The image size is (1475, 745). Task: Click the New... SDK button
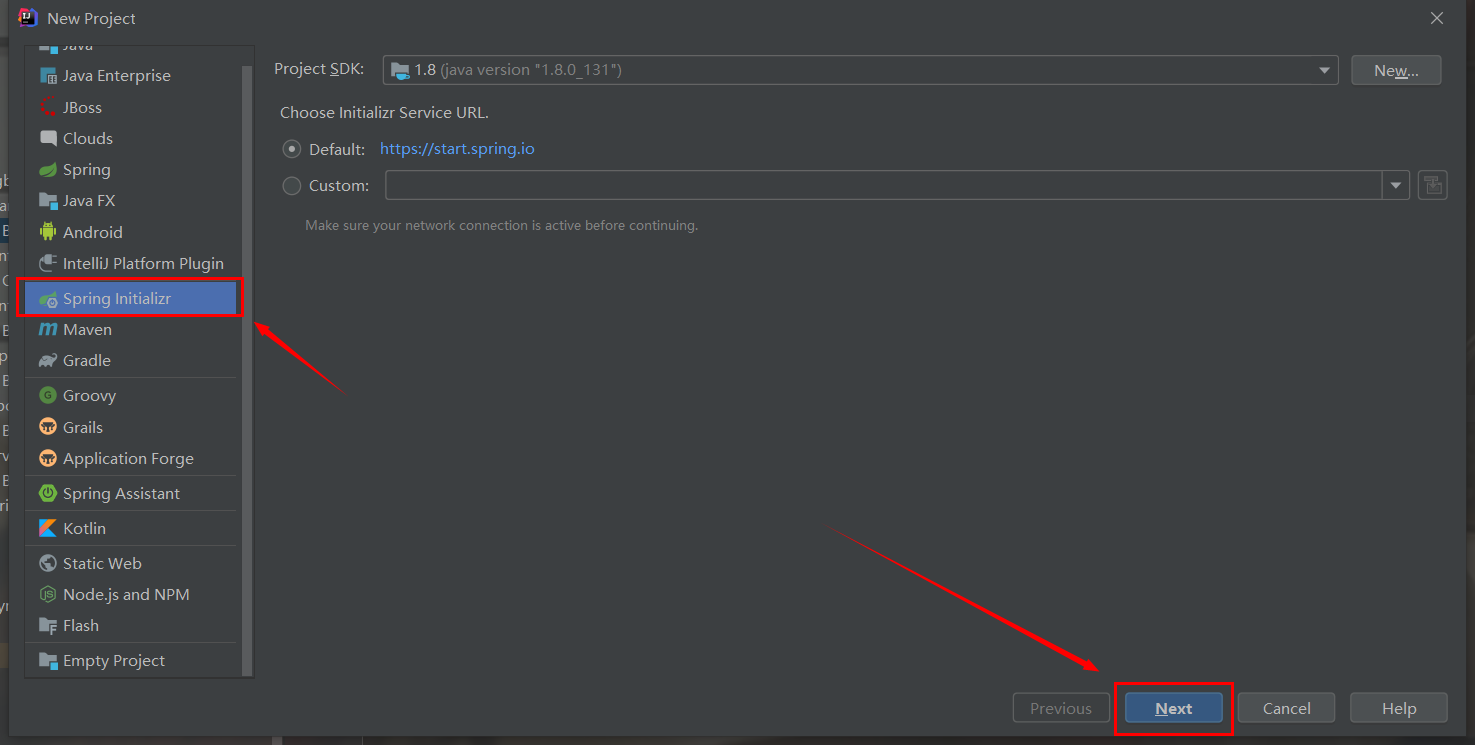tap(1396, 70)
